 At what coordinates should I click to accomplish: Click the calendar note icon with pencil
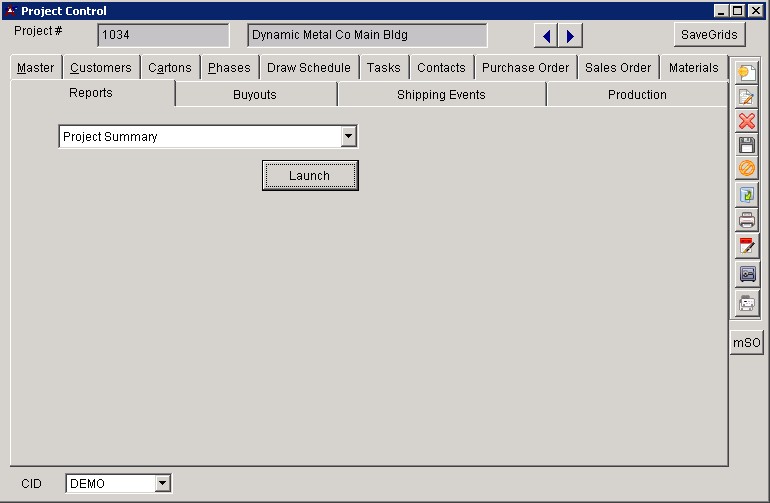pyautogui.click(x=746, y=246)
